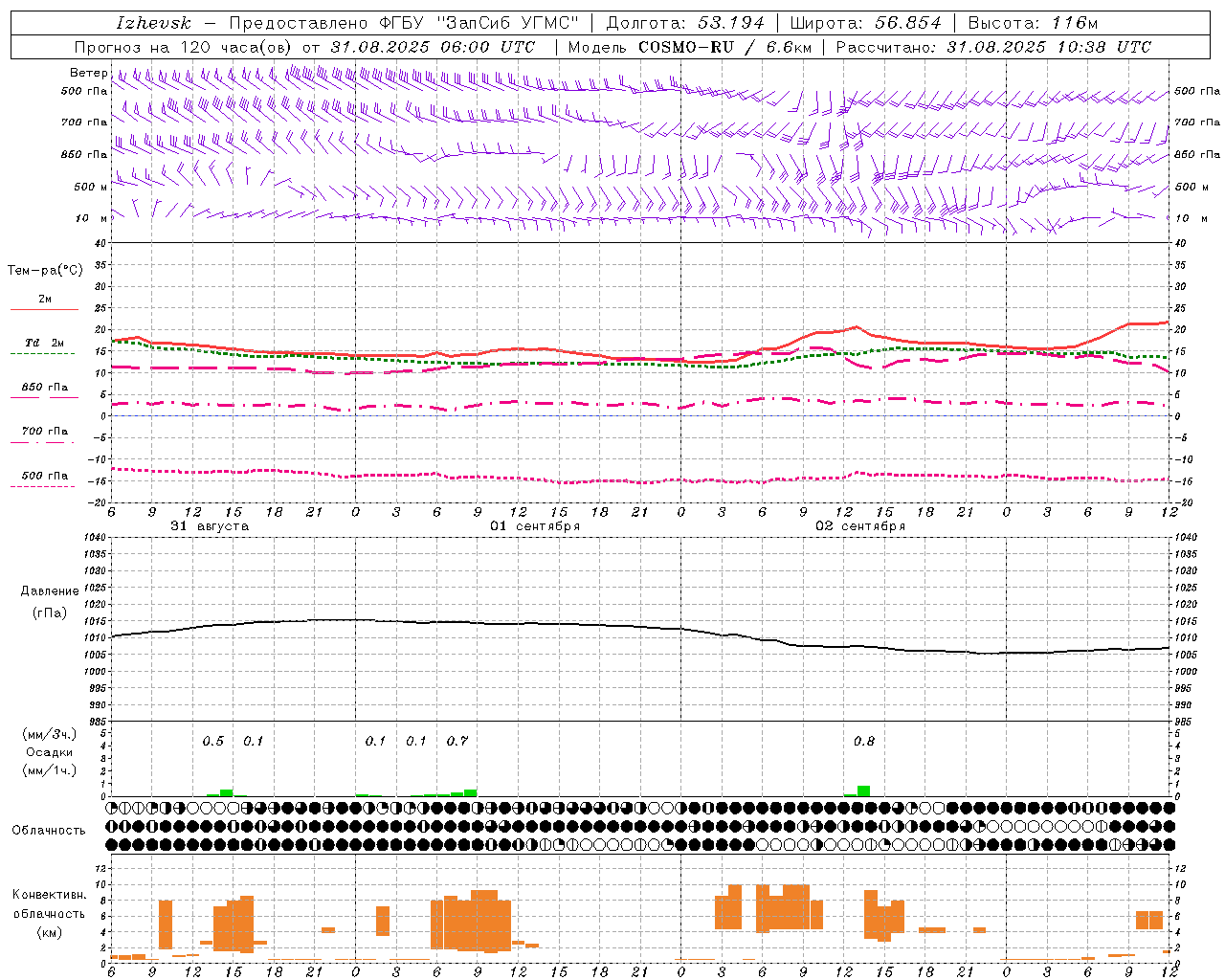Viewport: 1225px width, 980px height.
Task: Click the 0.5 precipitation amount
Action: [212, 741]
